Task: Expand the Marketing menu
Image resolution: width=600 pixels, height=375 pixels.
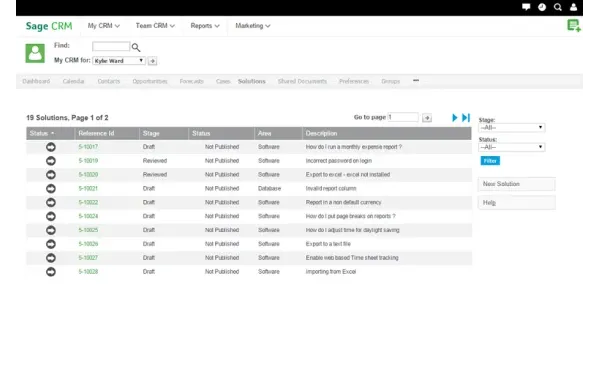Action: pyautogui.click(x=253, y=26)
